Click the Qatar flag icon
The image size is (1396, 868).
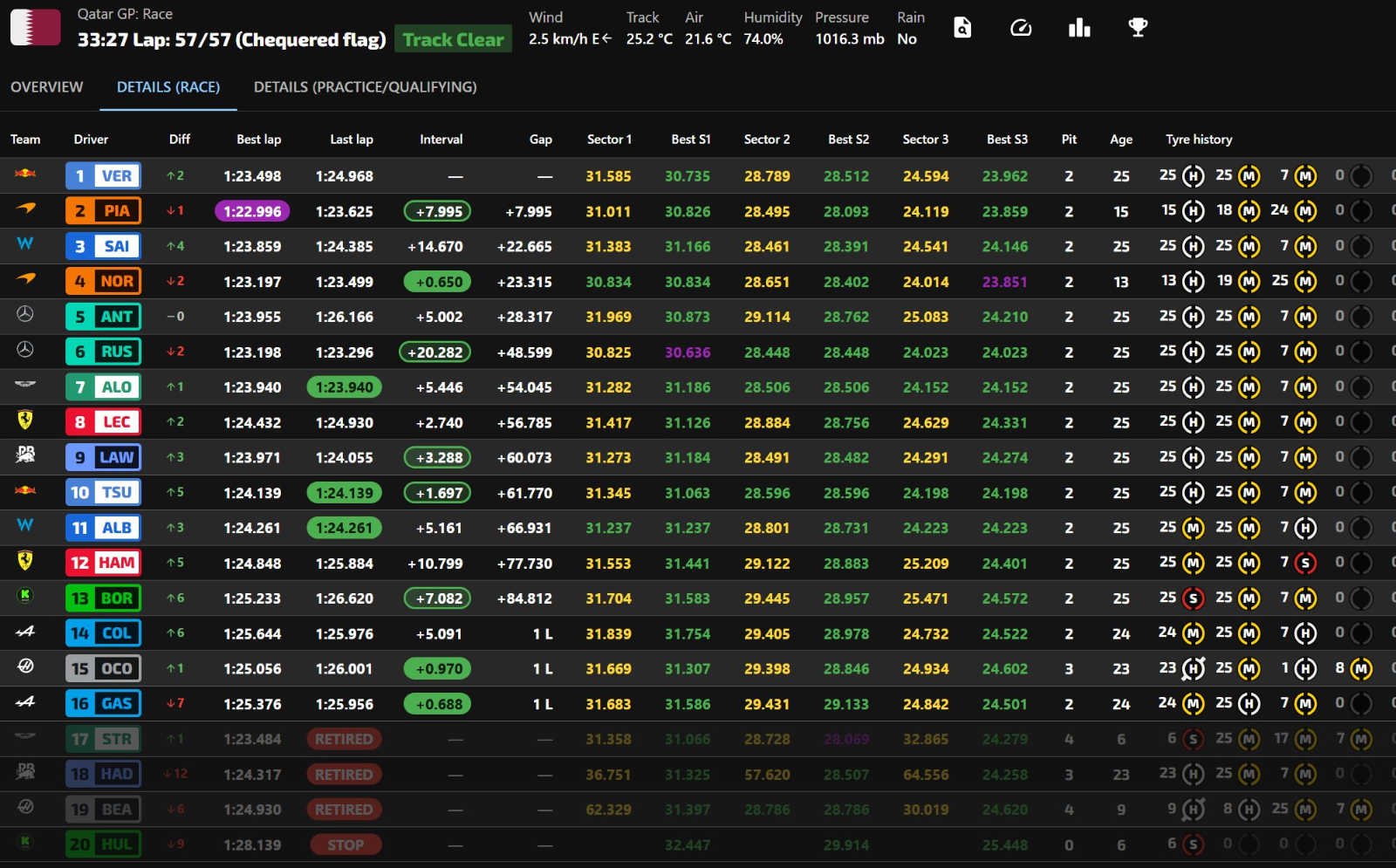pyautogui.click(x=35, y=28)
